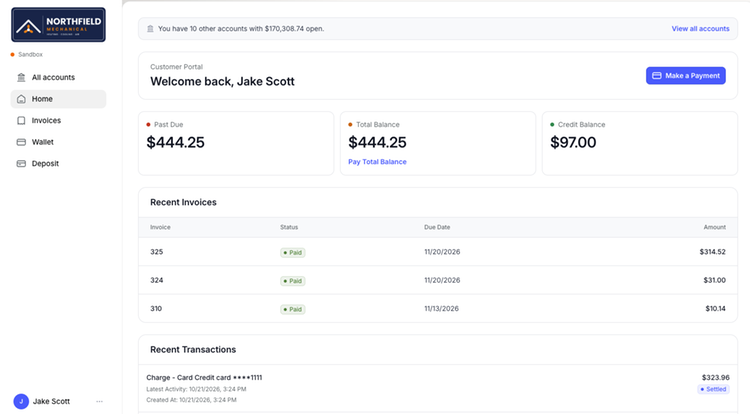Open the Deposit section

[x=58, y=163]
